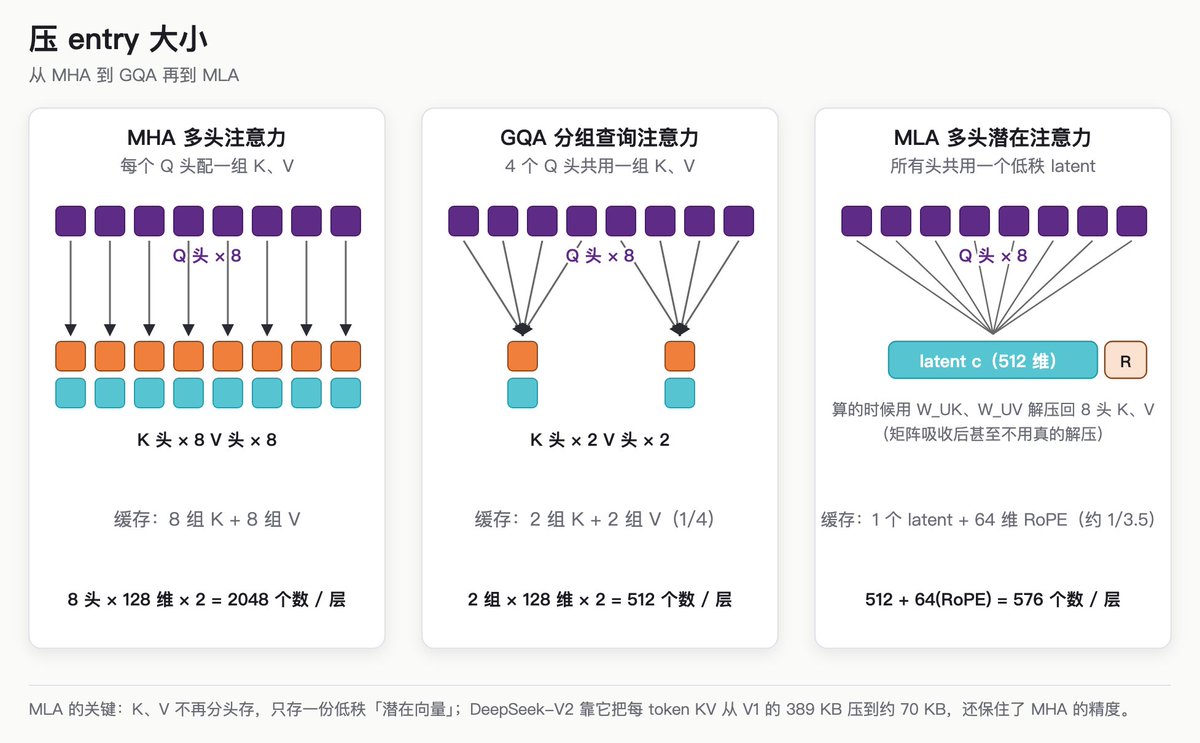Select the label "K 头 × 2 V 头 × 2"
1200x743 pixels.
[600, 440]
